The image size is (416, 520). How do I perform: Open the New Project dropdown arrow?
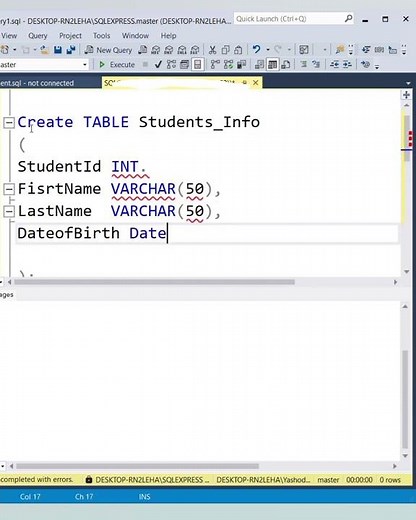(15, 50)
